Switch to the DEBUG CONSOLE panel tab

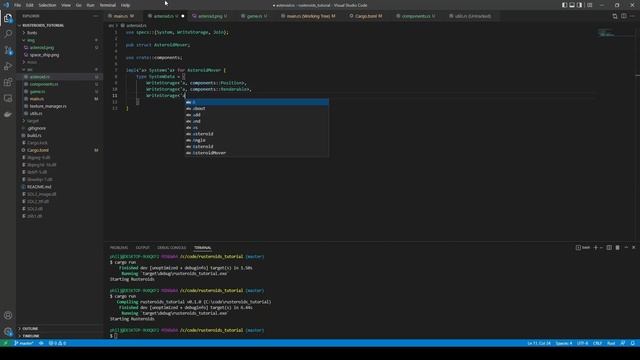pyautogui.click(x=171, y=248)
